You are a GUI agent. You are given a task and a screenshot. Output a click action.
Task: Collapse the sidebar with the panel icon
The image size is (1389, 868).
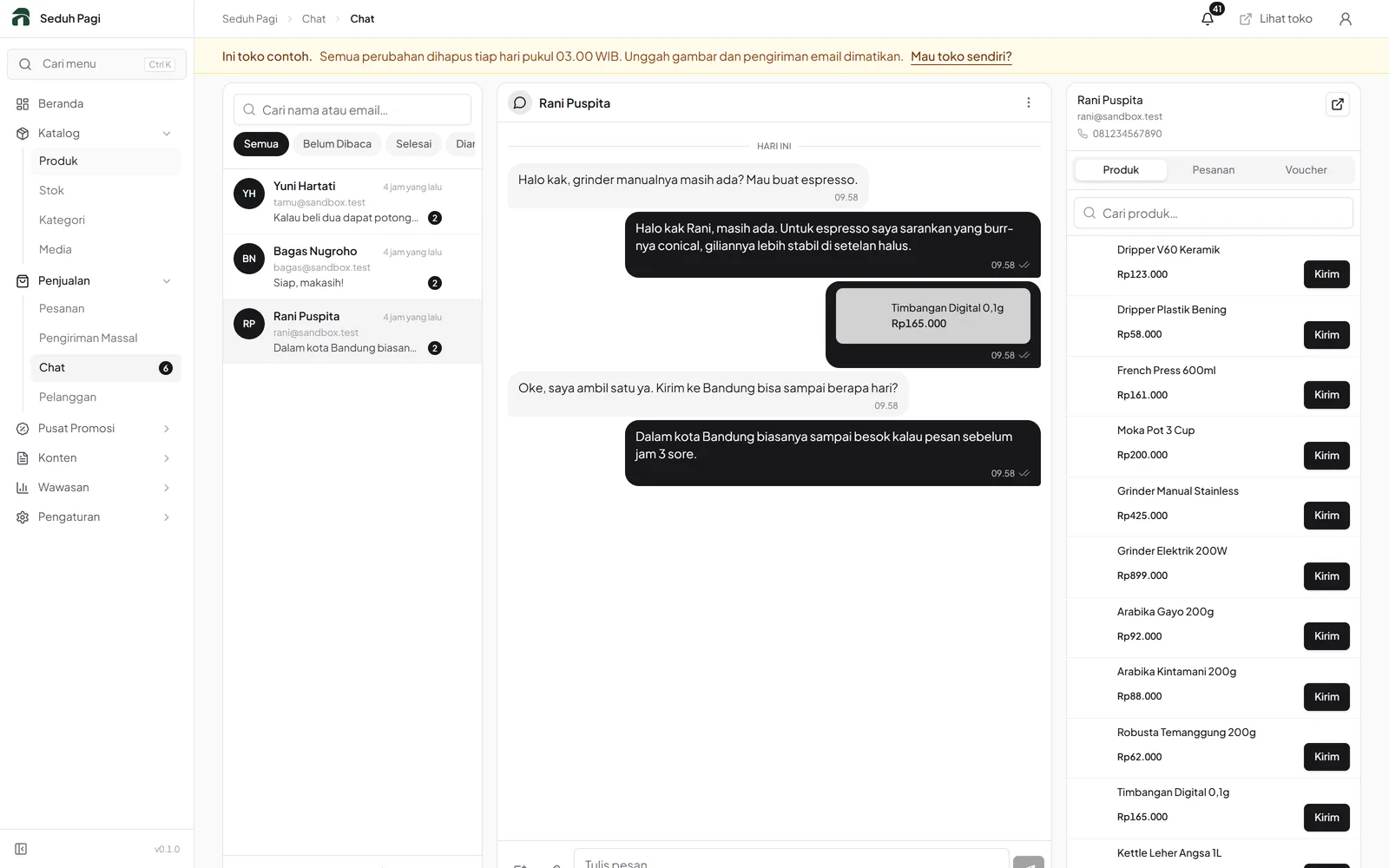click(21, 849)
